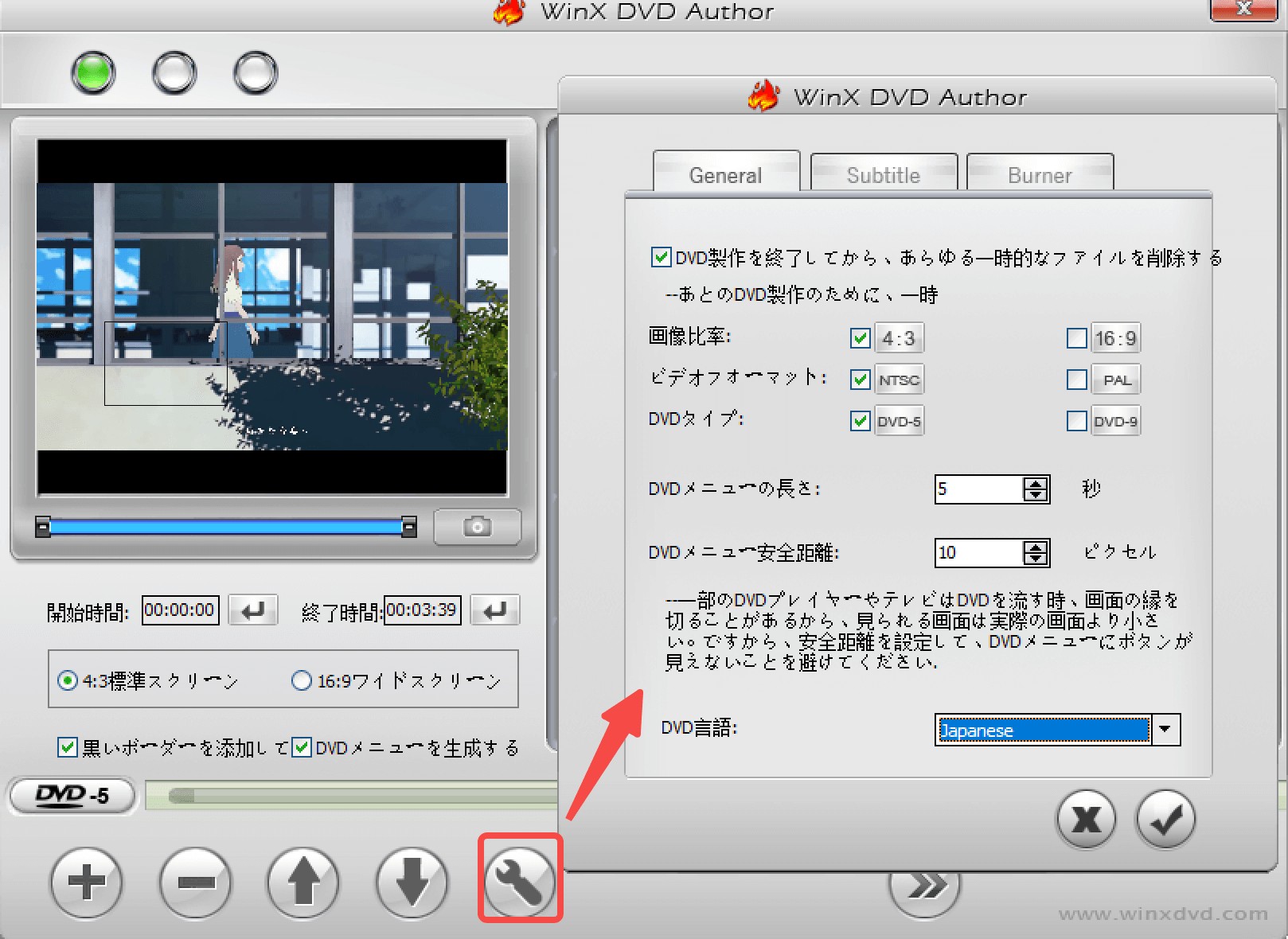Click the NTSC label button
The height and width of the screenshot is (939, 1288).
pyautogui.click(x=900, y=380)
